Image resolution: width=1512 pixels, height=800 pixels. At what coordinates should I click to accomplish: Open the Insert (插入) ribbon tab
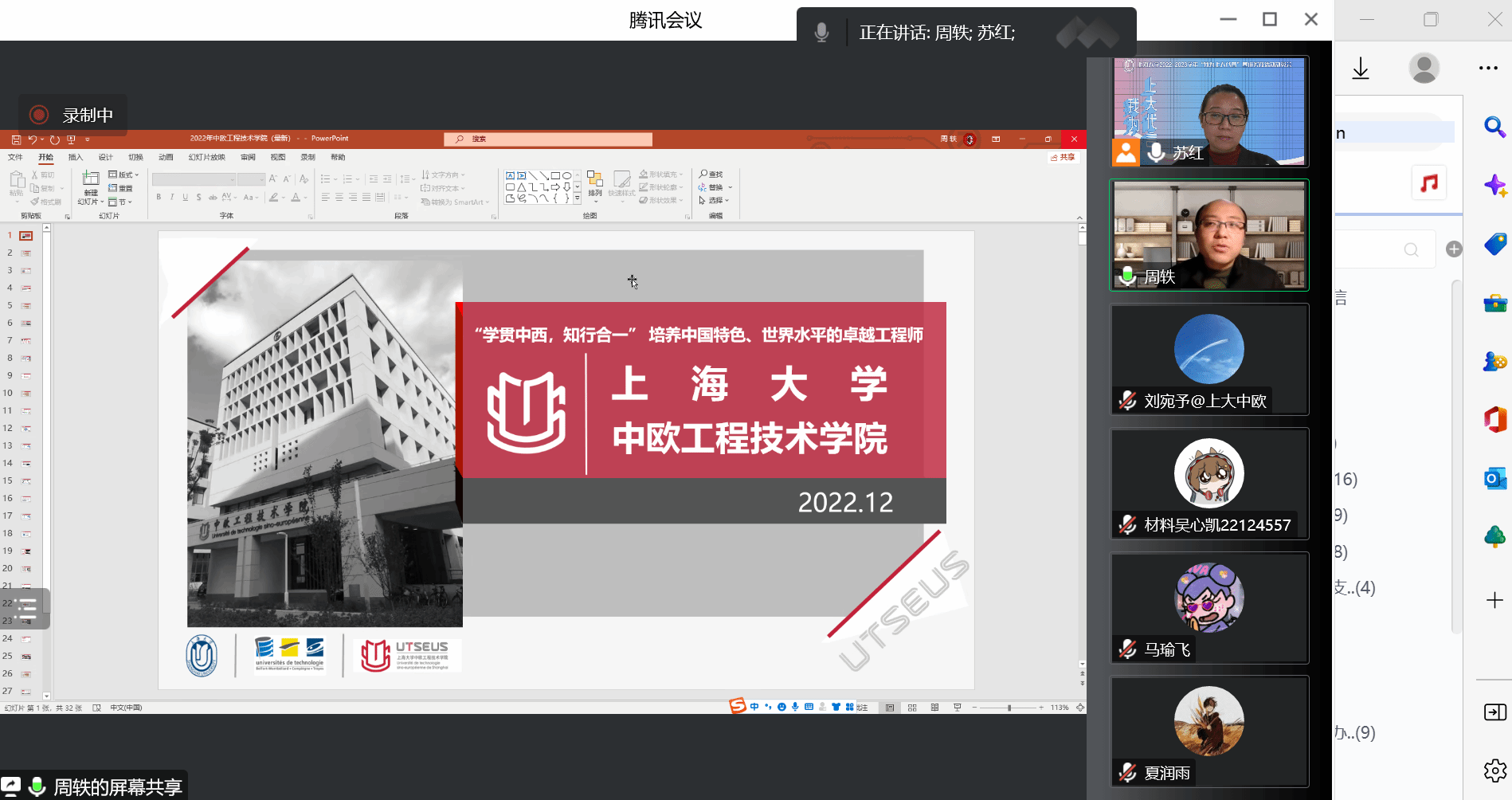pyautogui.click(x=76, y=158)
